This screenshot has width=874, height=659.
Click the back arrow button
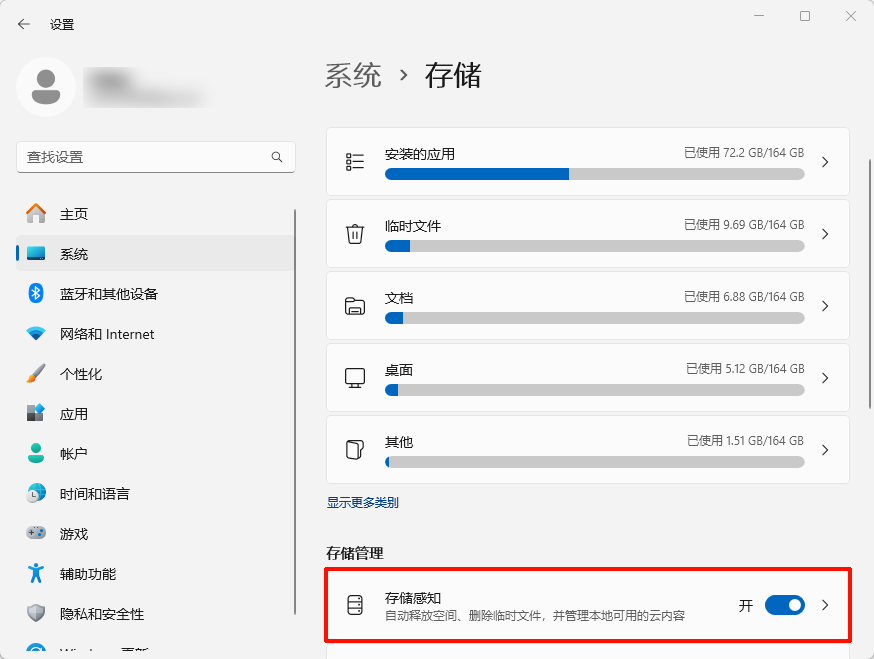tap(23, 23)
